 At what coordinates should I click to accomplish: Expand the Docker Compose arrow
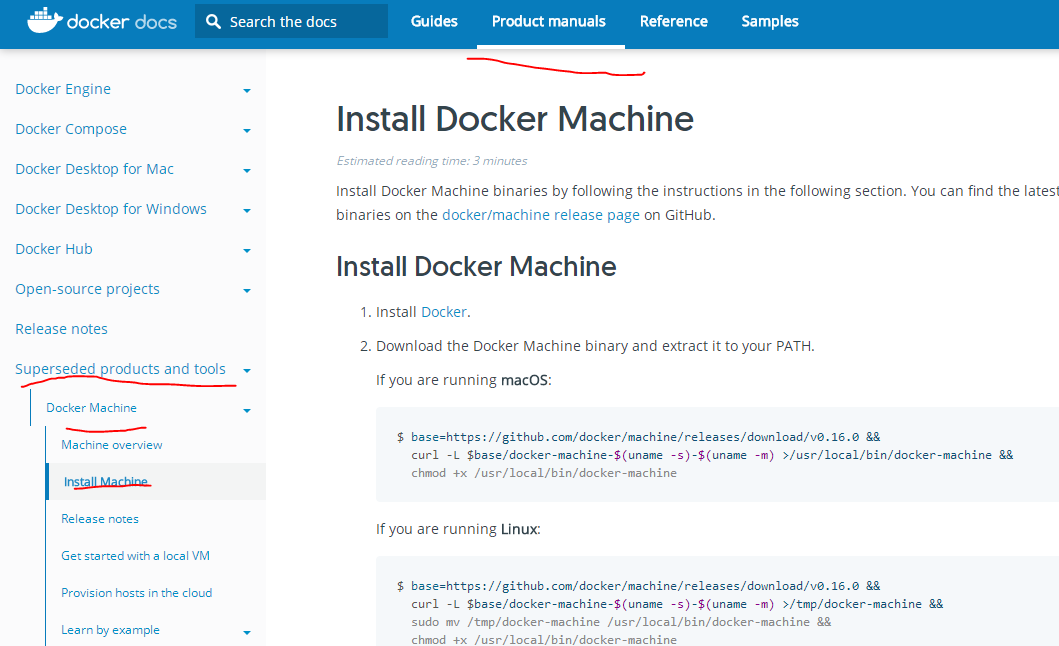coord(247,130)
